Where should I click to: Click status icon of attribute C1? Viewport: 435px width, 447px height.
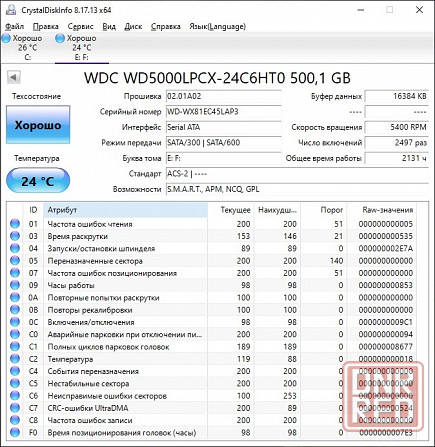pyautogui.click(x=15, y=347)
